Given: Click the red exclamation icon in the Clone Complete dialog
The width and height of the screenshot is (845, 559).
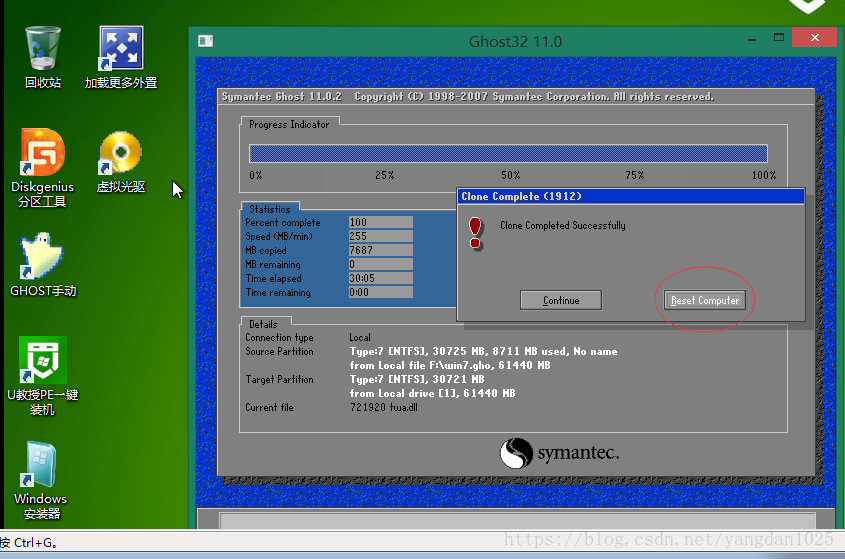Looking at the screenshot, I should (475, 233).
